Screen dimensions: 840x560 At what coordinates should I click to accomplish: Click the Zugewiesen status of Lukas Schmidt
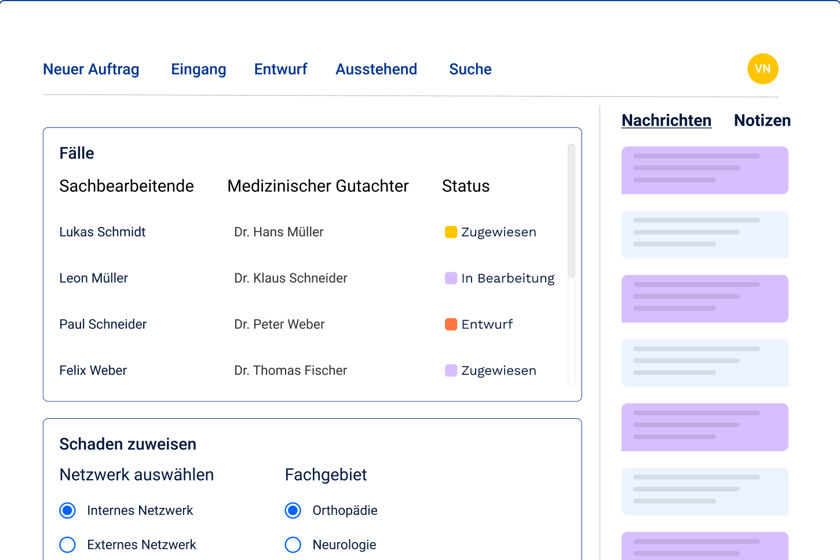pyautogui.click(x=499, y=232)
